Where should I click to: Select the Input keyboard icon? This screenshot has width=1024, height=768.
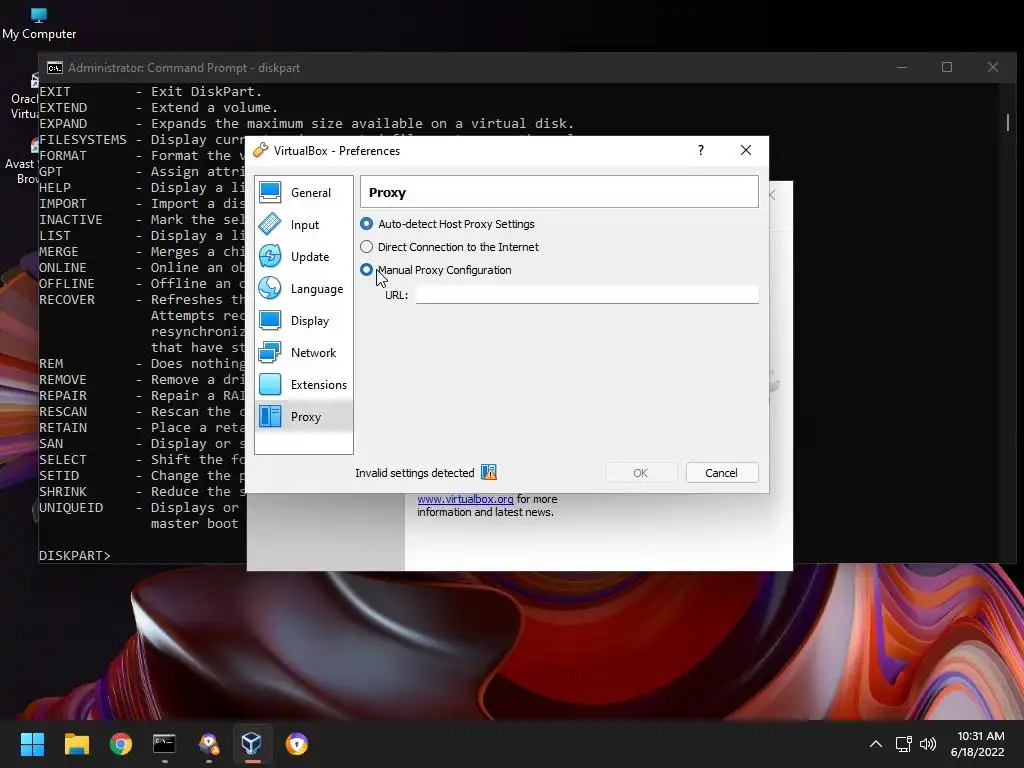pos(270,224)
